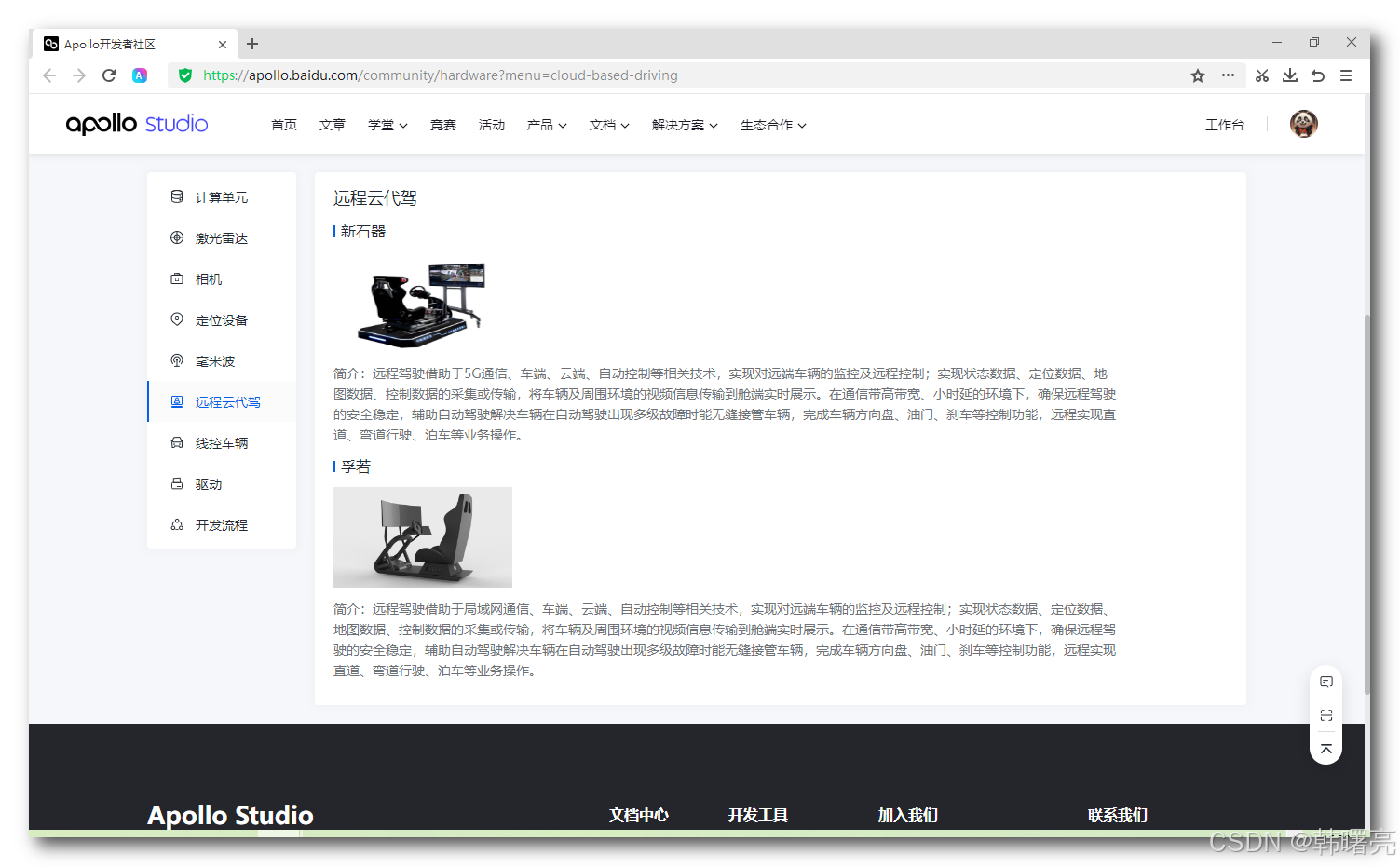Select the 定位设备 sidebar entry
This screenshot has width=1400, height=867.
pos(222,320)
